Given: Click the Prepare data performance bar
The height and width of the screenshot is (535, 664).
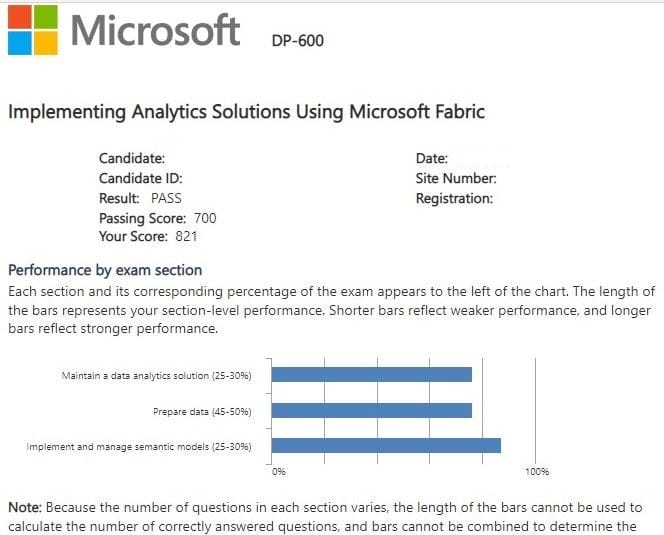Looking at the screenshot, I should tap(371, 410).
